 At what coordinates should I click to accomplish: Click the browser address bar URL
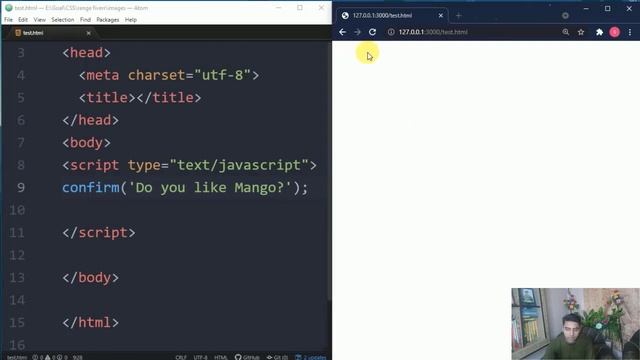433,32
